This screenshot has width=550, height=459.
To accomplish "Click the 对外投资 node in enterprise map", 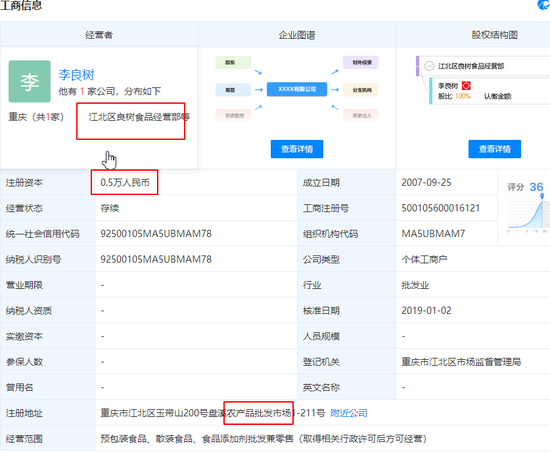I will coord(361,62).
